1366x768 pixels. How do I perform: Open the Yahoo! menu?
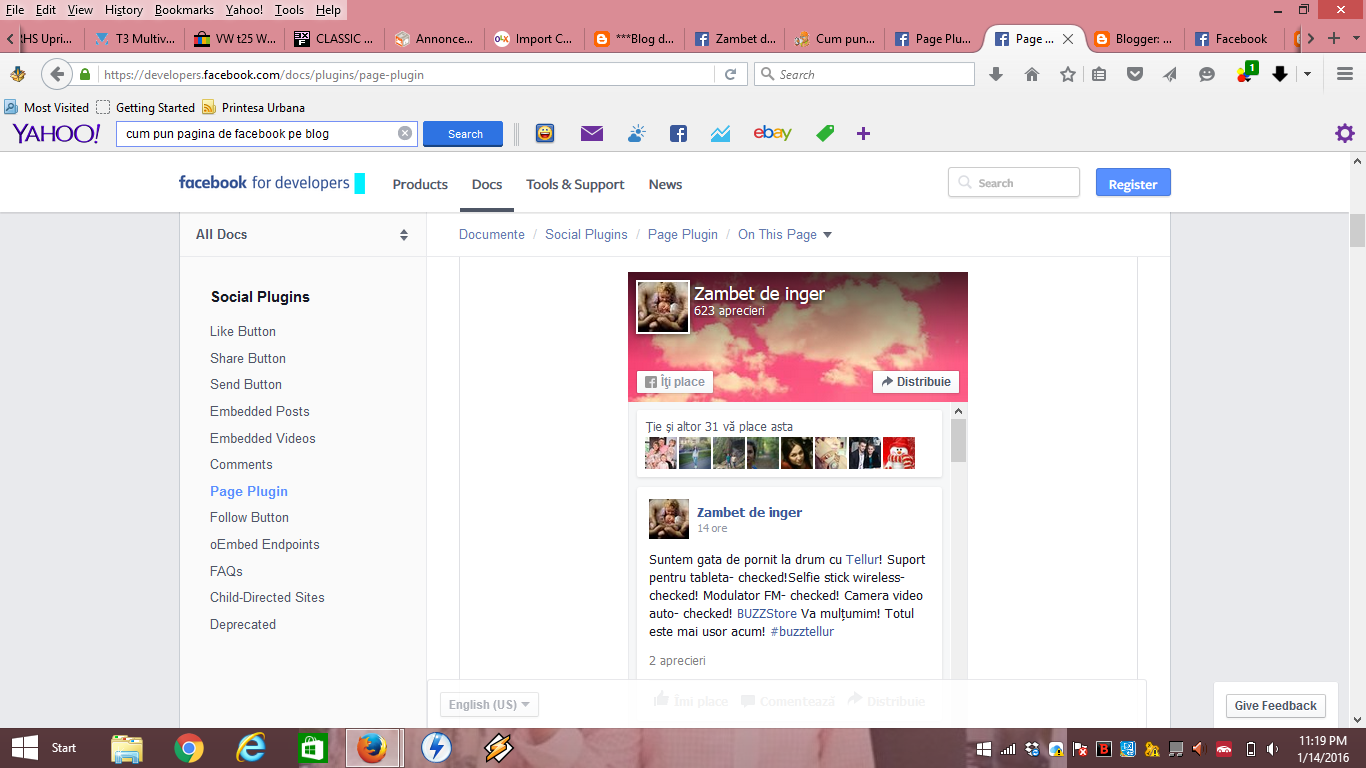(245, 10)
